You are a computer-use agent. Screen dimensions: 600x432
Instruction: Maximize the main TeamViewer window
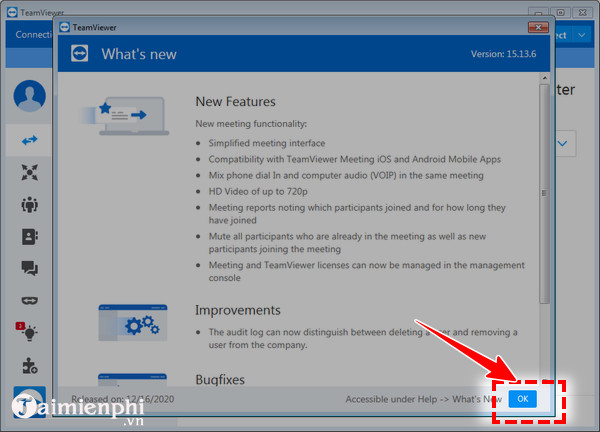(561, 13)
